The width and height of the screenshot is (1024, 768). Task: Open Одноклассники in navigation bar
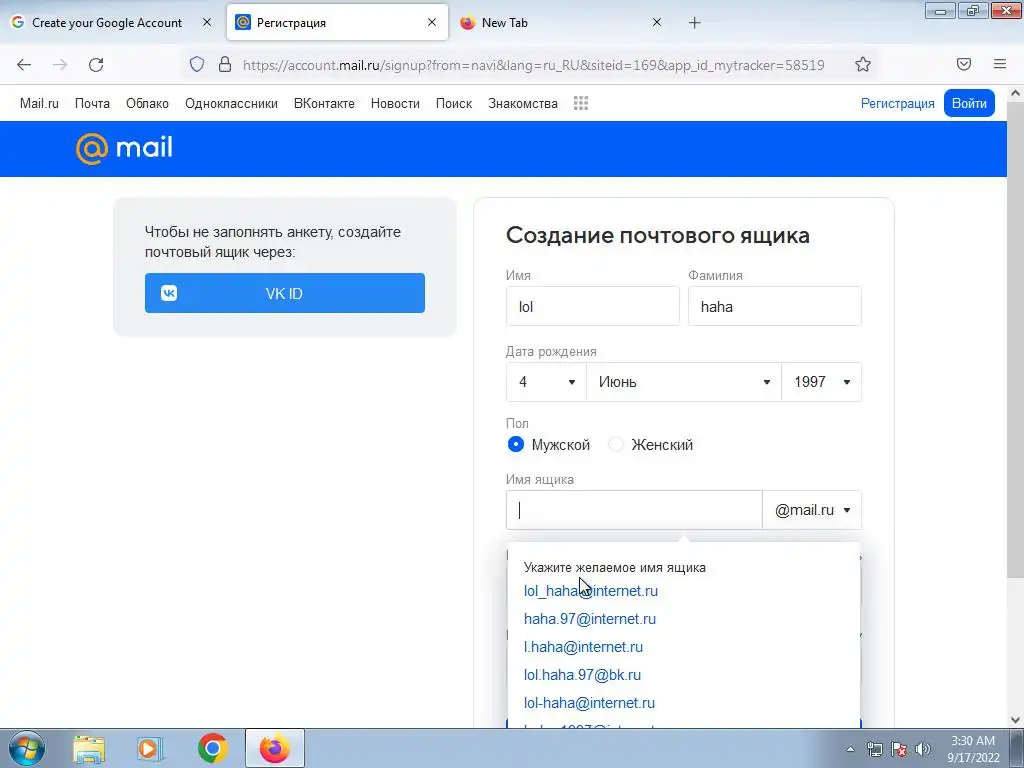click(x=231, y=103)
